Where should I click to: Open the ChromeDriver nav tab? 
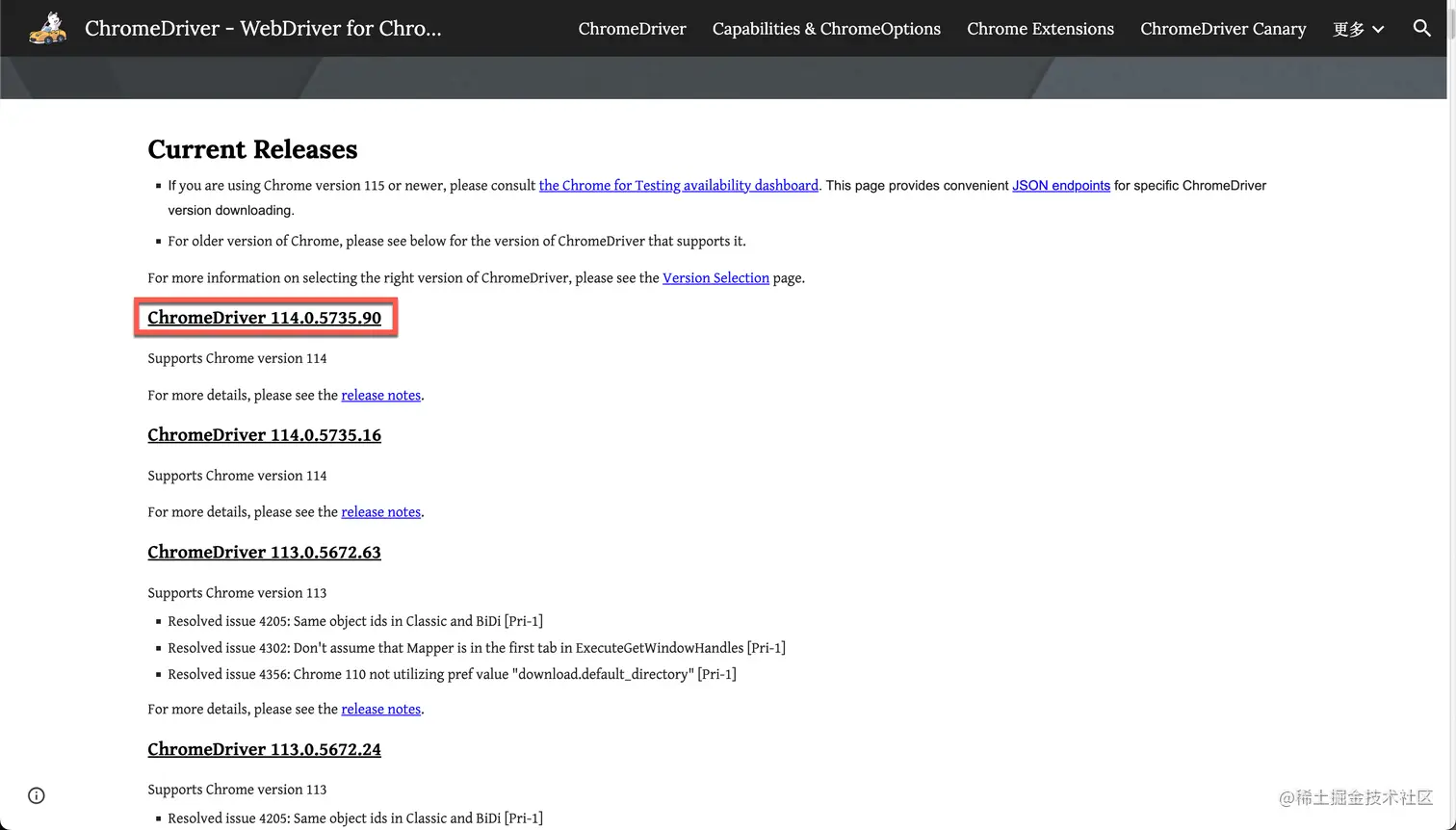[x=632, y=29]
